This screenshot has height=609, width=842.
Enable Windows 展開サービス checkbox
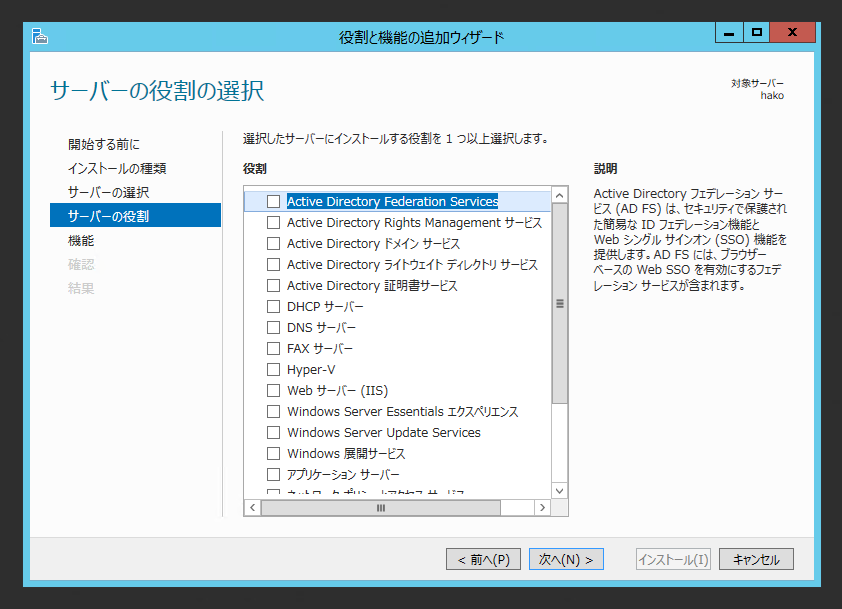273,453
